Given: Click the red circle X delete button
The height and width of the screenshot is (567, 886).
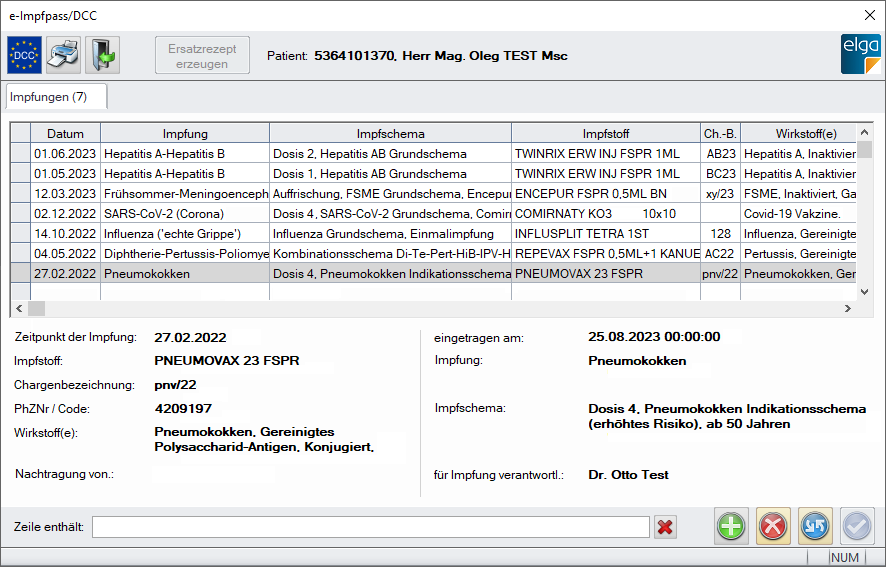Looking at the screenshot, I should (773, 526).
